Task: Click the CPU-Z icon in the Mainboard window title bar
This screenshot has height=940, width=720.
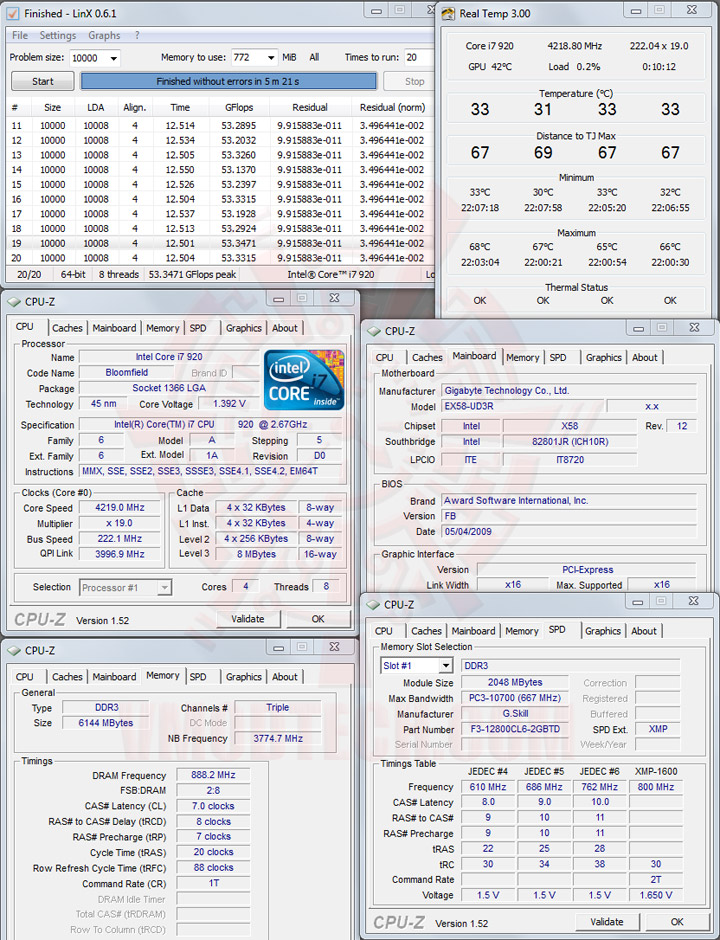Action: (374, 331)
